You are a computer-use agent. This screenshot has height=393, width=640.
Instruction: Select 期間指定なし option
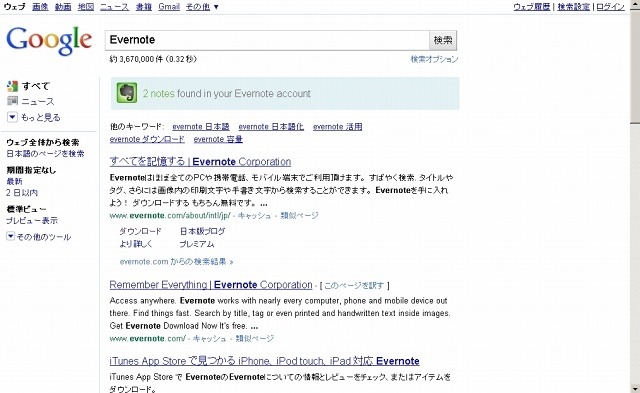(31, 170)
